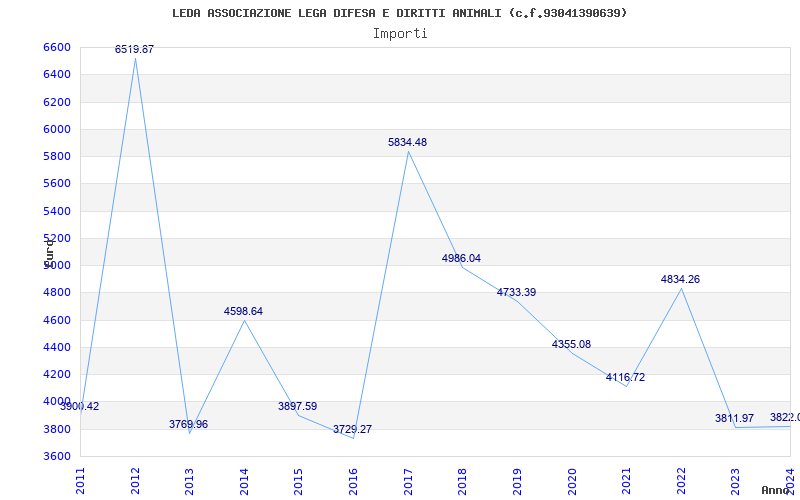Select the y-axis value 3800
The height and width of the screenshot is (500, 800).
(x=57, y=429)
